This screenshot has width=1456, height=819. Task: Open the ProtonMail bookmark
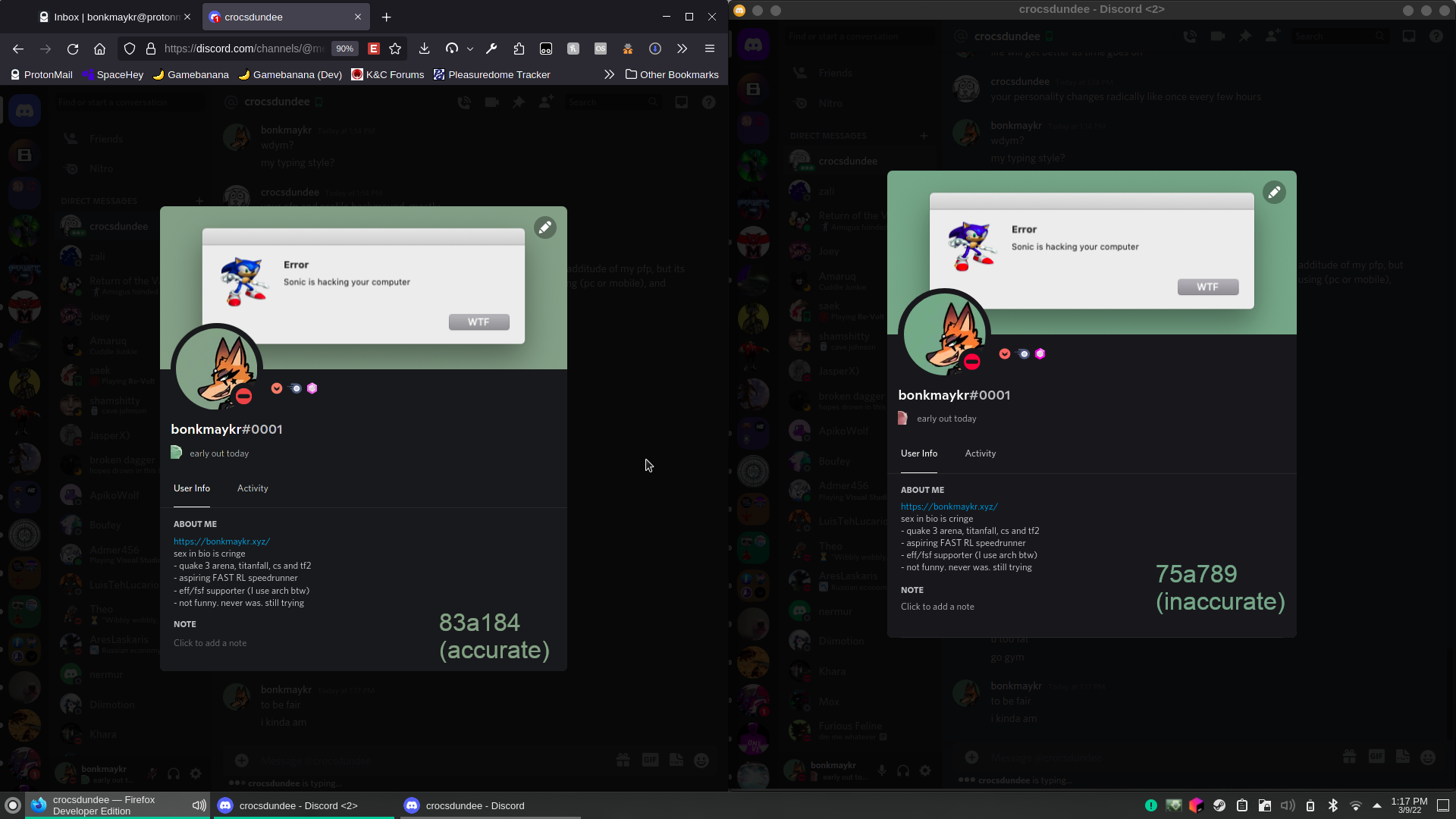(41, 74)
